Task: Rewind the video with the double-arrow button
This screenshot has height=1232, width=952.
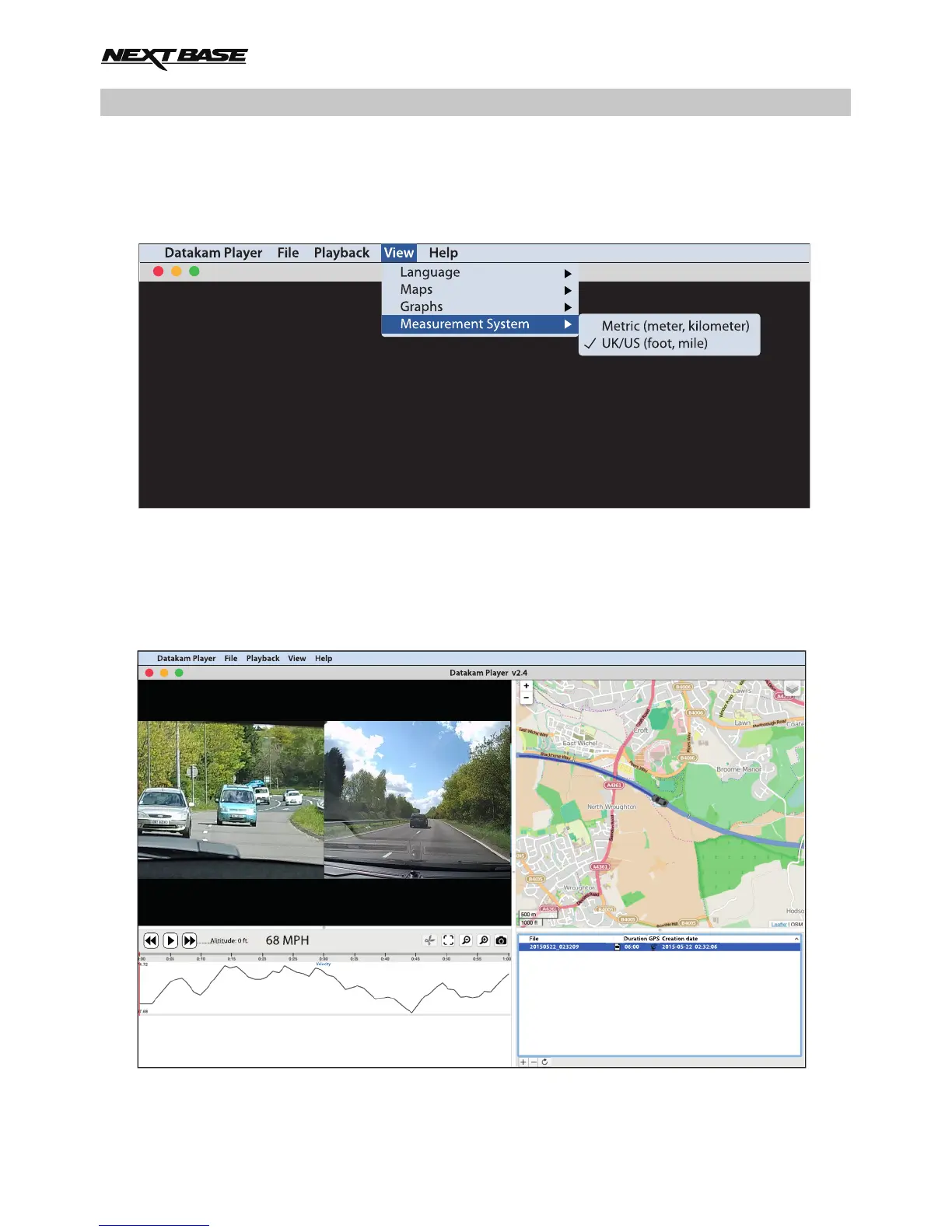Action: (151, 940)
